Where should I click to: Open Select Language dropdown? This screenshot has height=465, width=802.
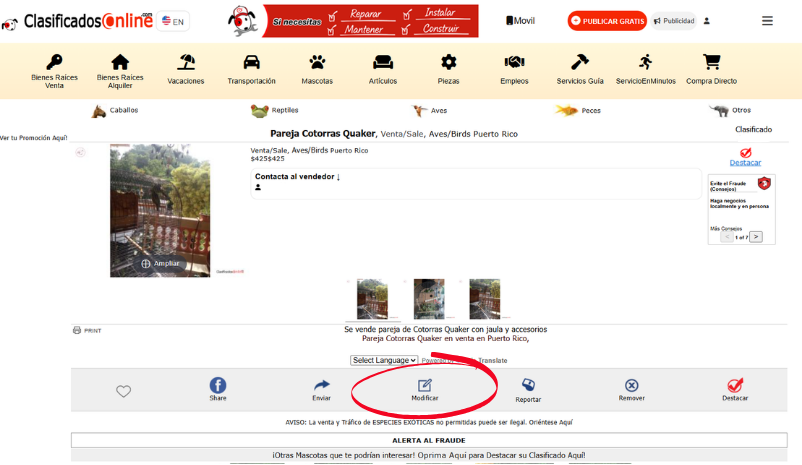tap(384, 360)
